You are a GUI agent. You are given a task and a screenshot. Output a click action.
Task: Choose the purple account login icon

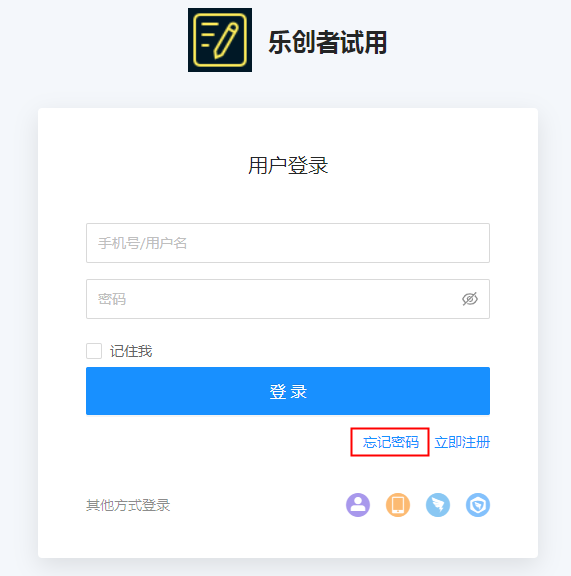pos(358,505)
